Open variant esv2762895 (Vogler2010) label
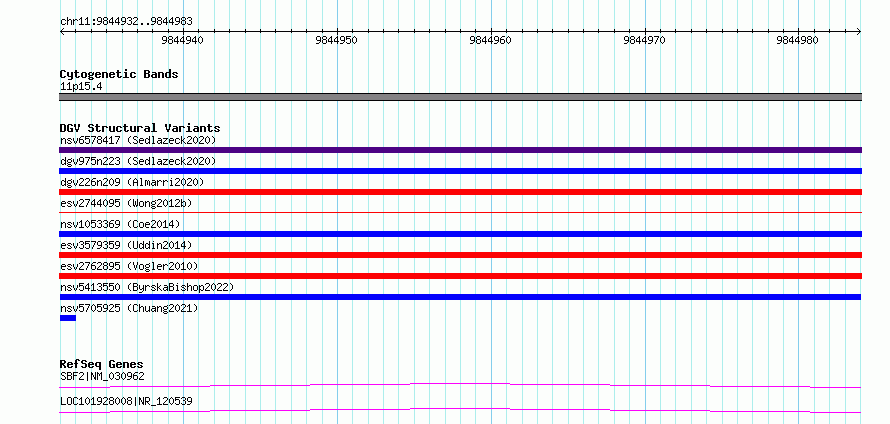The image size is (890, 424). 129,266
